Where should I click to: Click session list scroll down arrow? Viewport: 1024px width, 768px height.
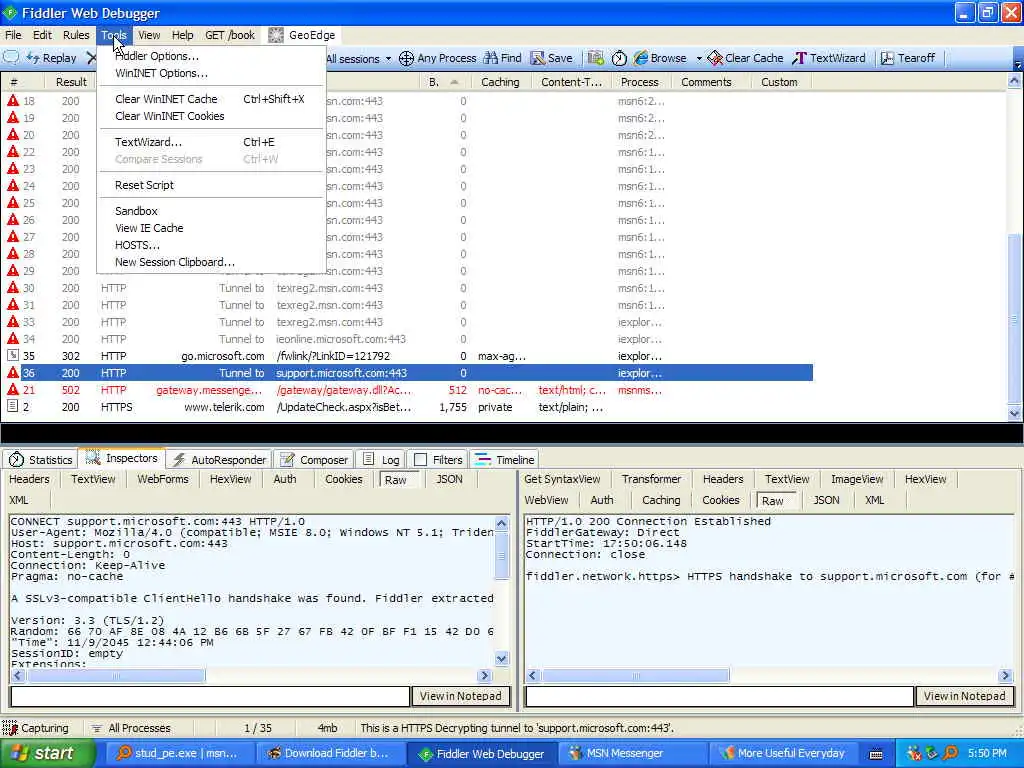coord(1014,413)
